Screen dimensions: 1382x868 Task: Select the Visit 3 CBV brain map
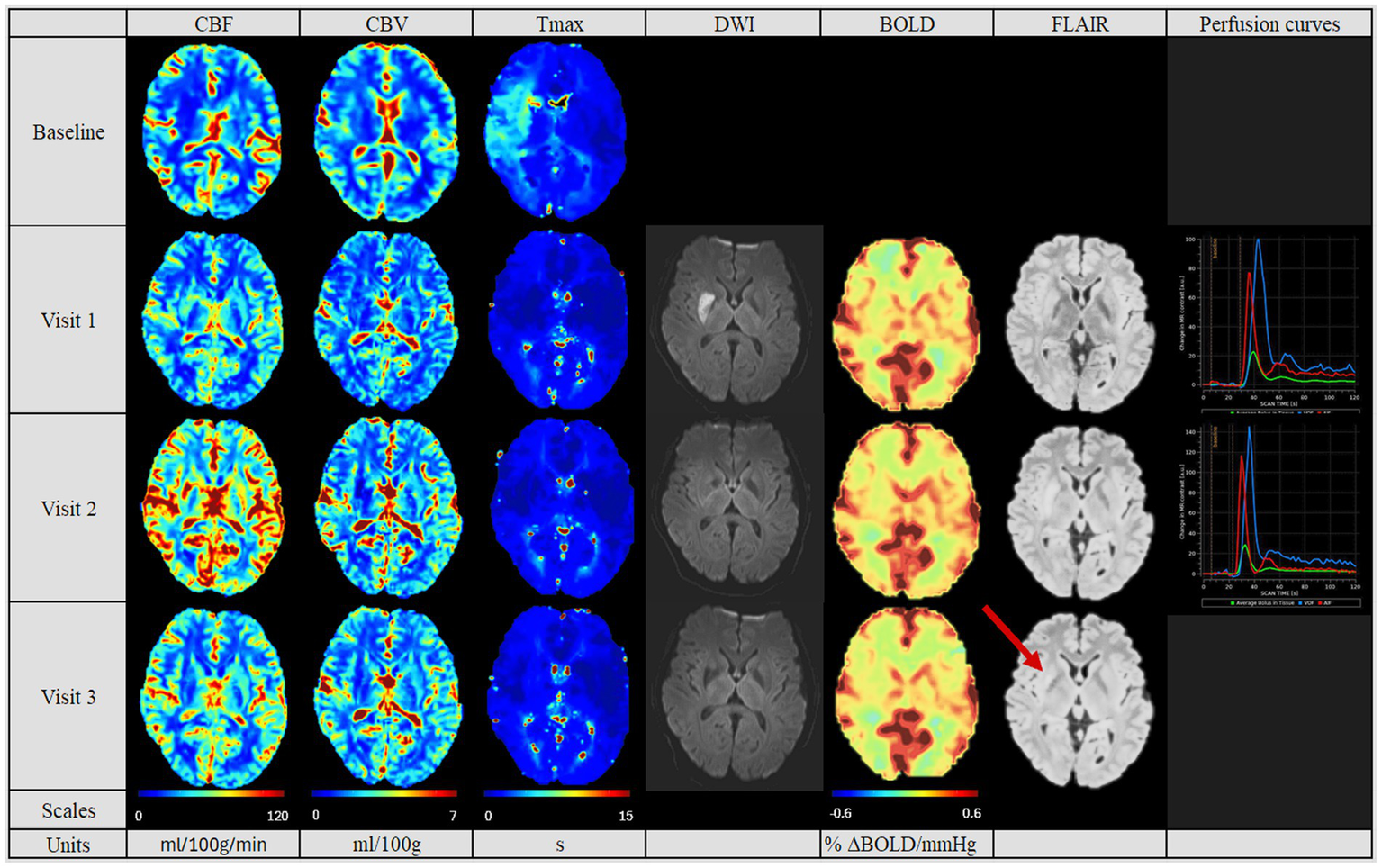pos(386,696)
